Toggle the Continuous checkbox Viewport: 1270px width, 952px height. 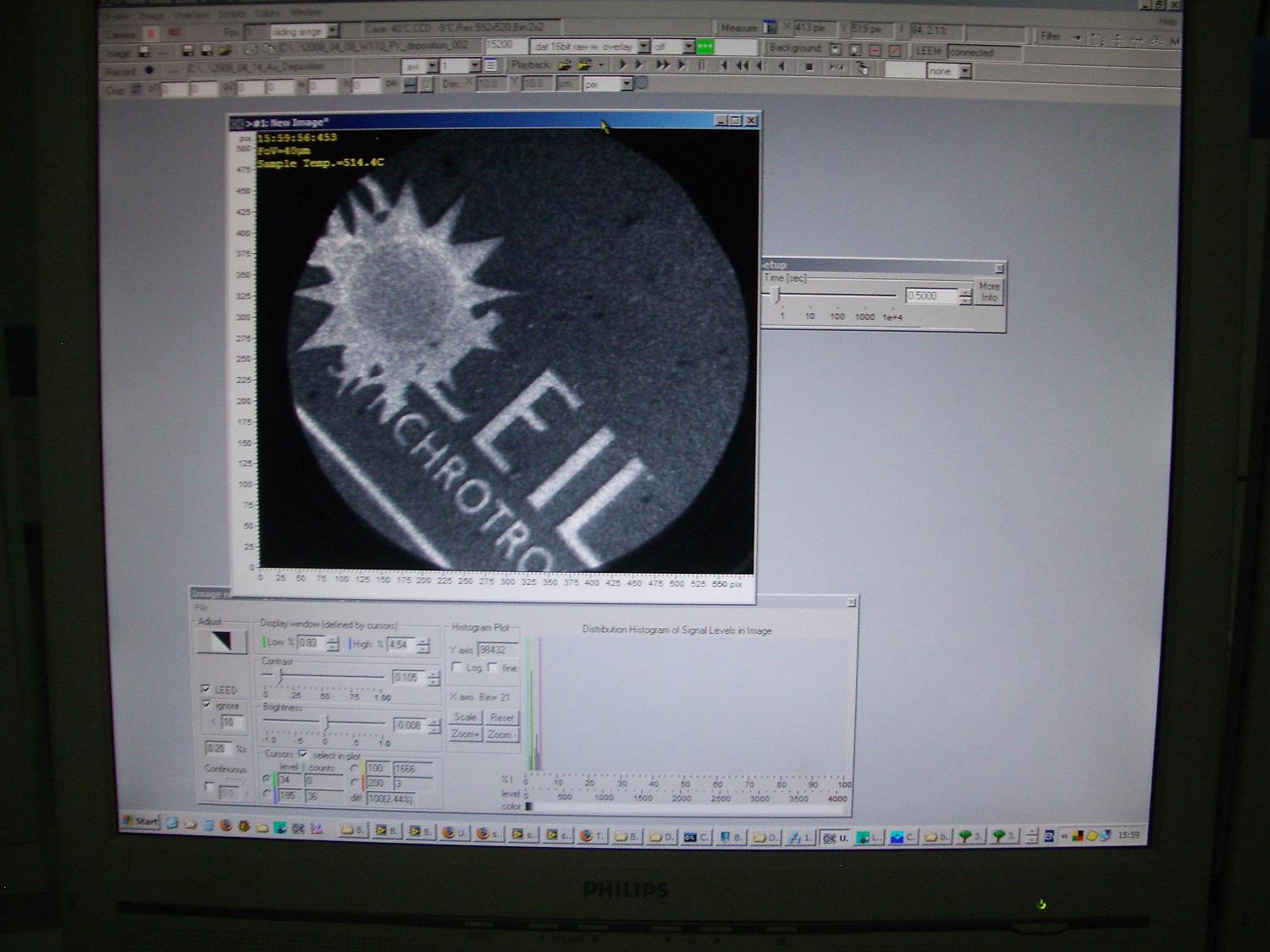[209, 787]
